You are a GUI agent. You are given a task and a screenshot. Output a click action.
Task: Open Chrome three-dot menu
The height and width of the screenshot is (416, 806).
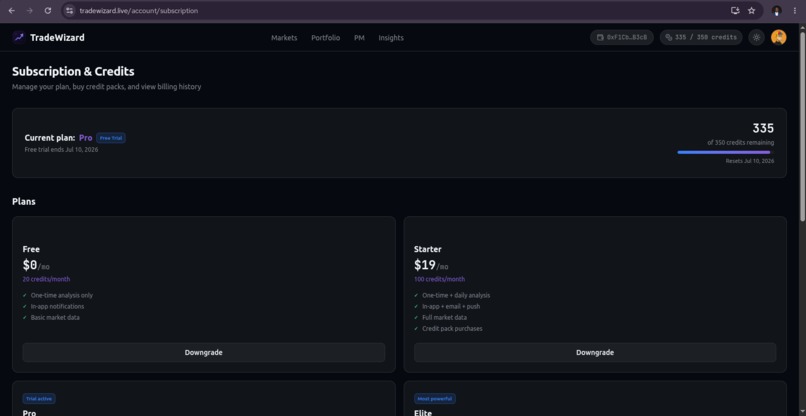point(795,10)
